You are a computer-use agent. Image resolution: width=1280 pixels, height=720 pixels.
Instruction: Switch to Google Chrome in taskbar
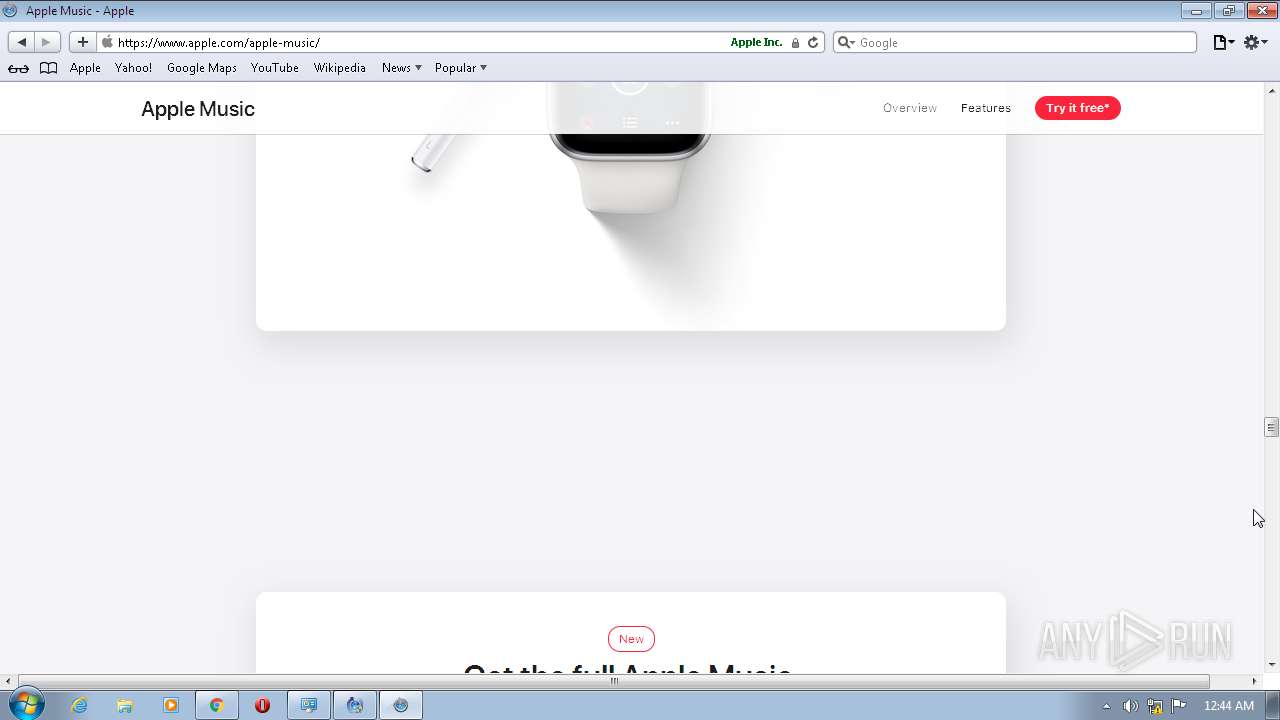coord(216,706)
